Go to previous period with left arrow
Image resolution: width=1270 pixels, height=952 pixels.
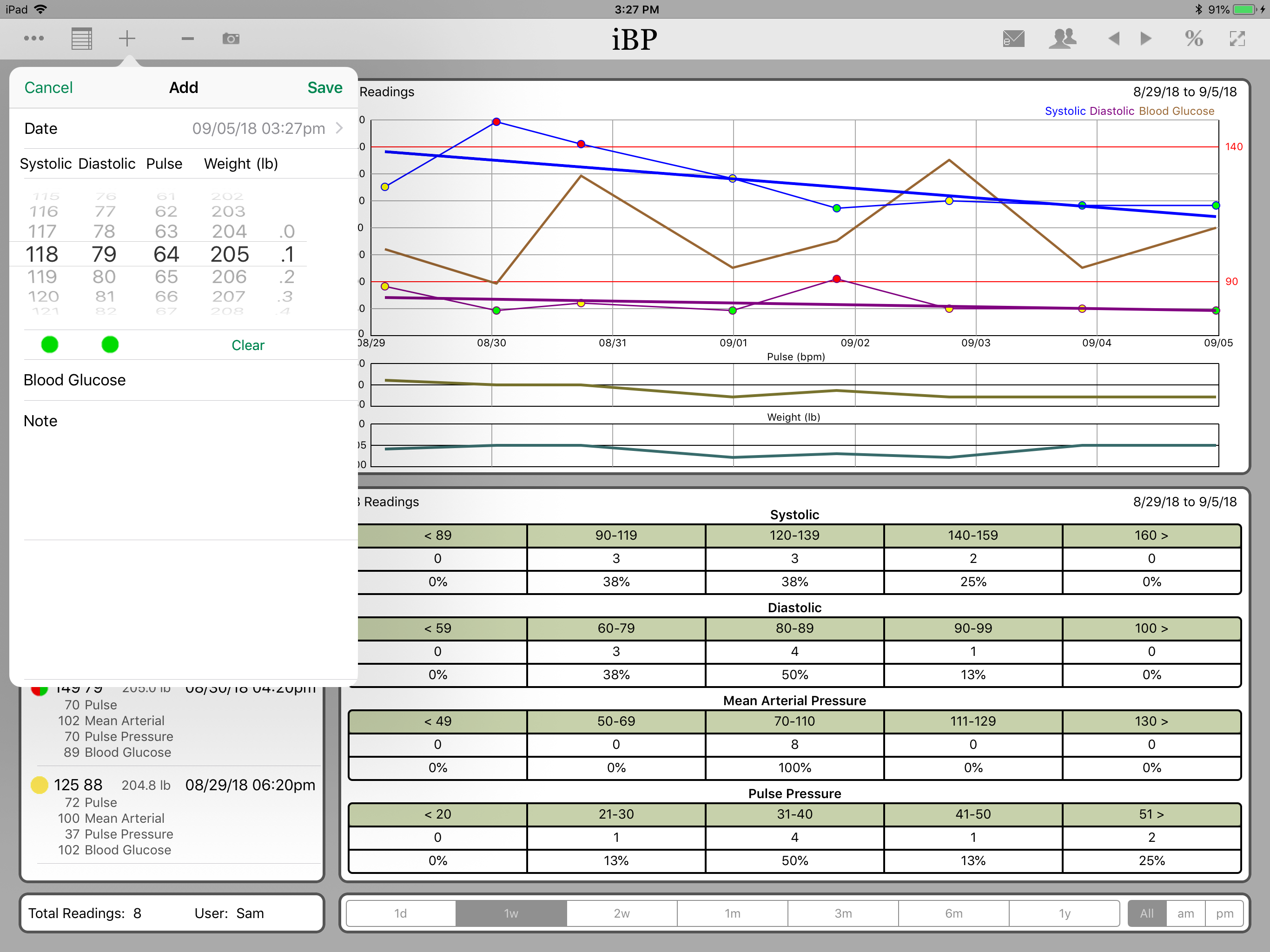click(x=1114, y=39)
